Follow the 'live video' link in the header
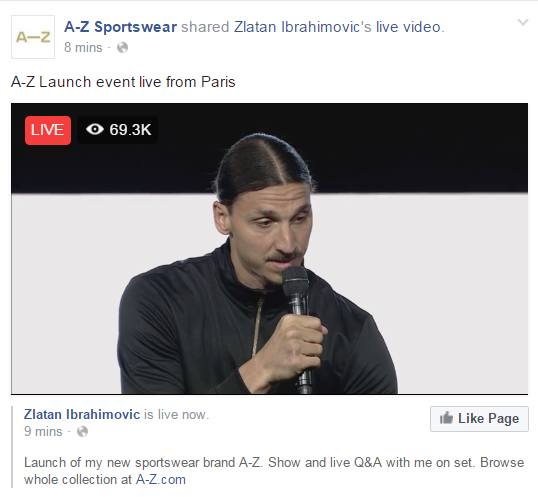The height and width of the screenshot is (497, 538). coord(408,27)
